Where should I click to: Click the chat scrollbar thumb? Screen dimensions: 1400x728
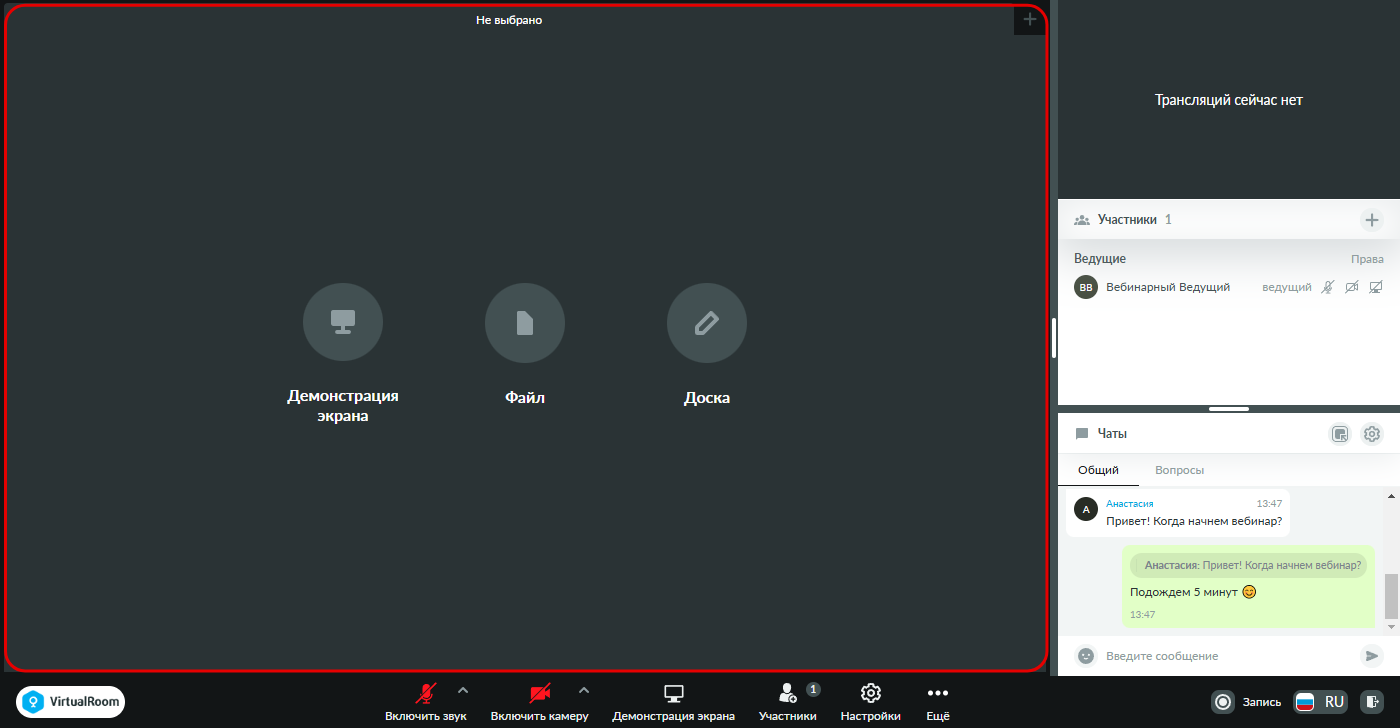[x=1391, y=597]
